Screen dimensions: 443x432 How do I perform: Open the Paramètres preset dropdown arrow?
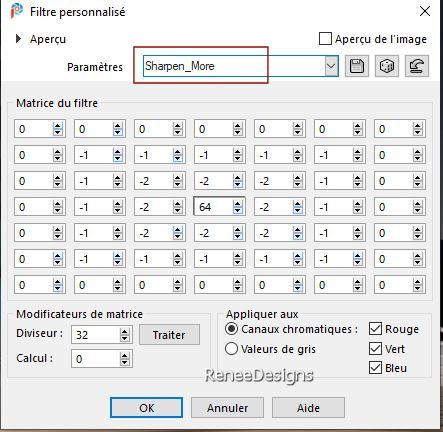click(x=331, y=66)
